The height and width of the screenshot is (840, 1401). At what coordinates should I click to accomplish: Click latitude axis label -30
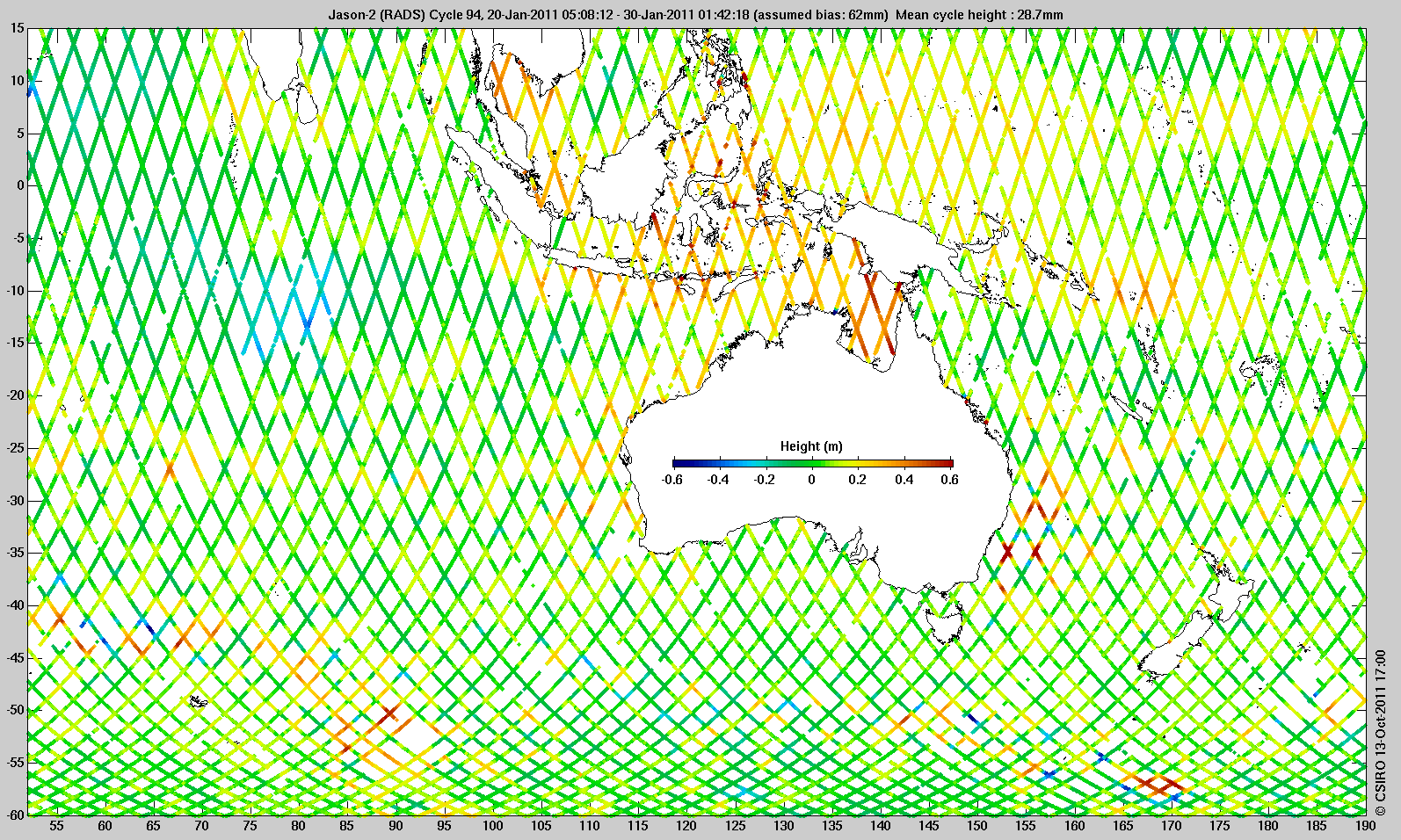[16, 500]
